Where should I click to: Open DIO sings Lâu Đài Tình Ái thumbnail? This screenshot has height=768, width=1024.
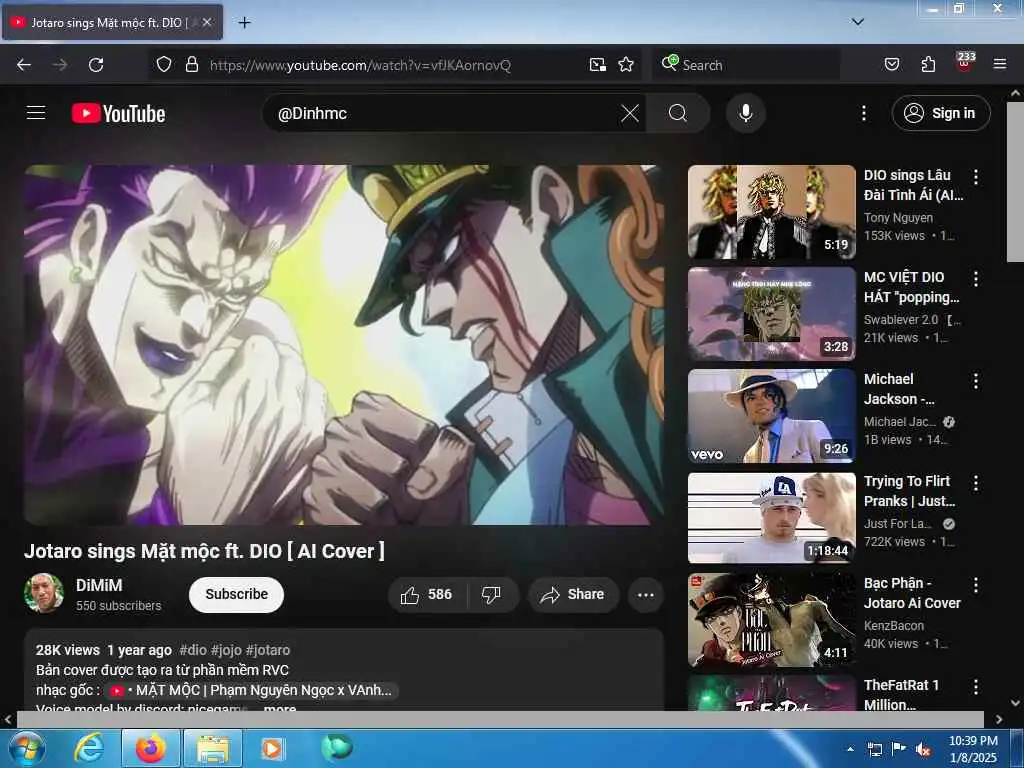[771, 212]
